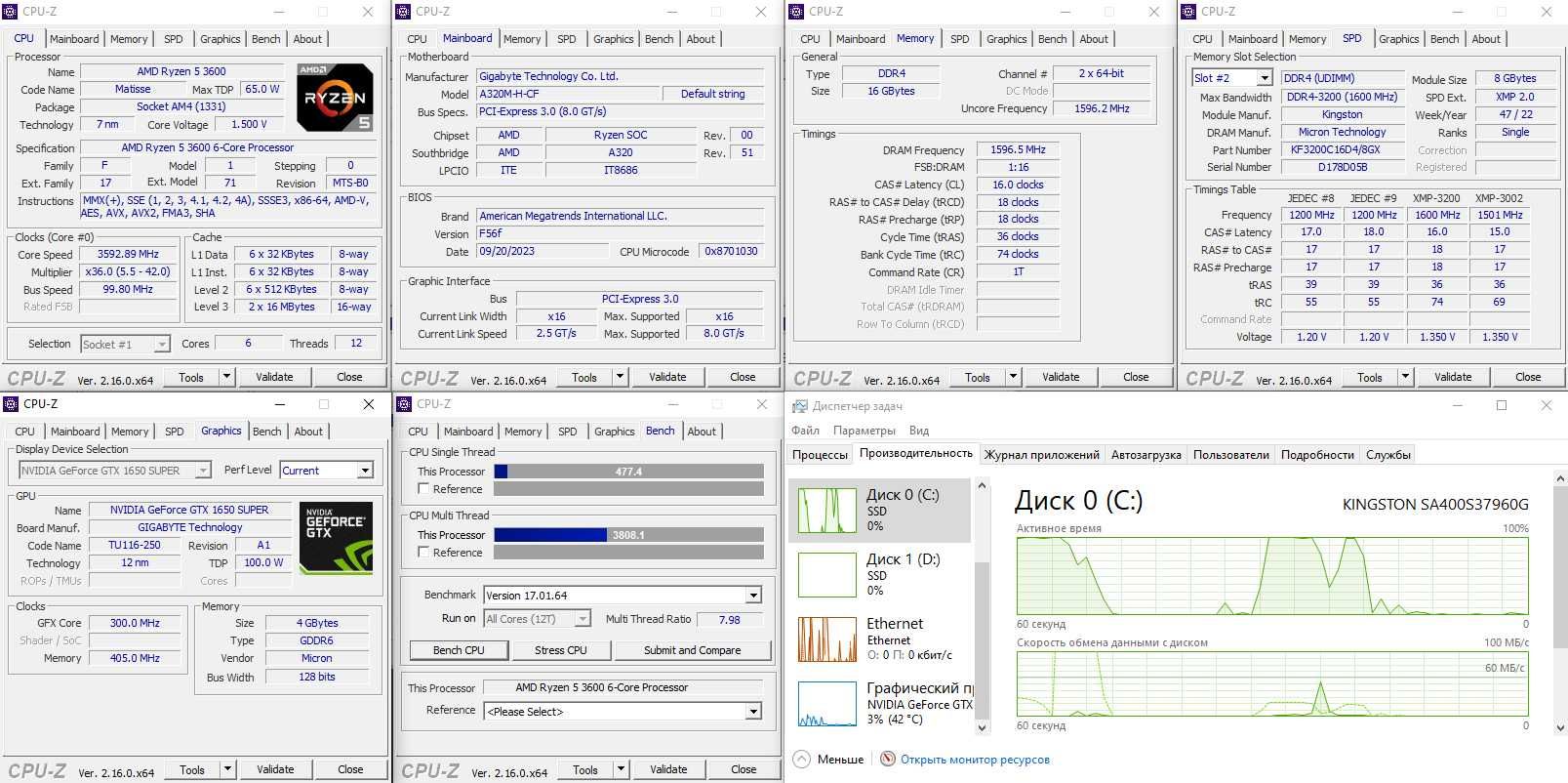Viewport: 1568px width, 783px height.
Task: Click the Tools dropdown arrow in the Graphics window
Action: coord(227,769)
